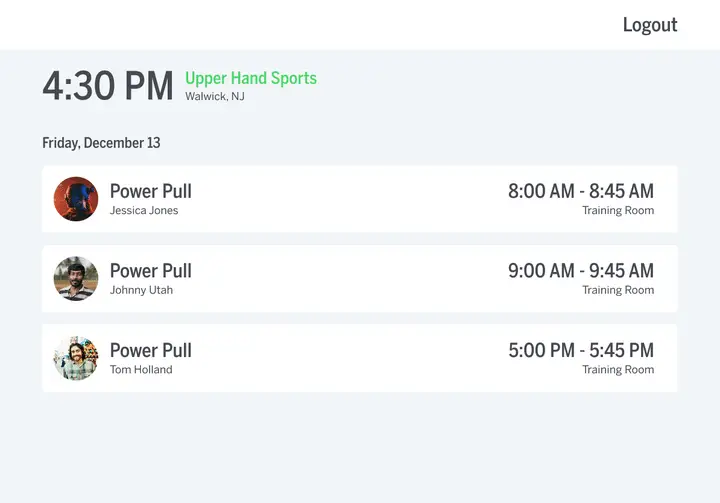Click Training Room under the 9:00 AM session
The height and width of the screenshot is (503, 720).
618,290
